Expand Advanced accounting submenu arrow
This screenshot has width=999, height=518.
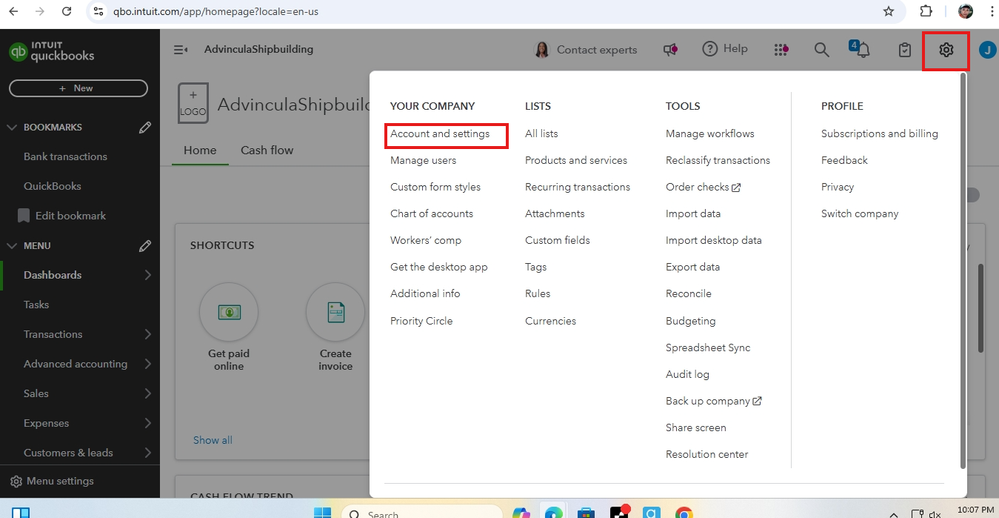point(148,364)
